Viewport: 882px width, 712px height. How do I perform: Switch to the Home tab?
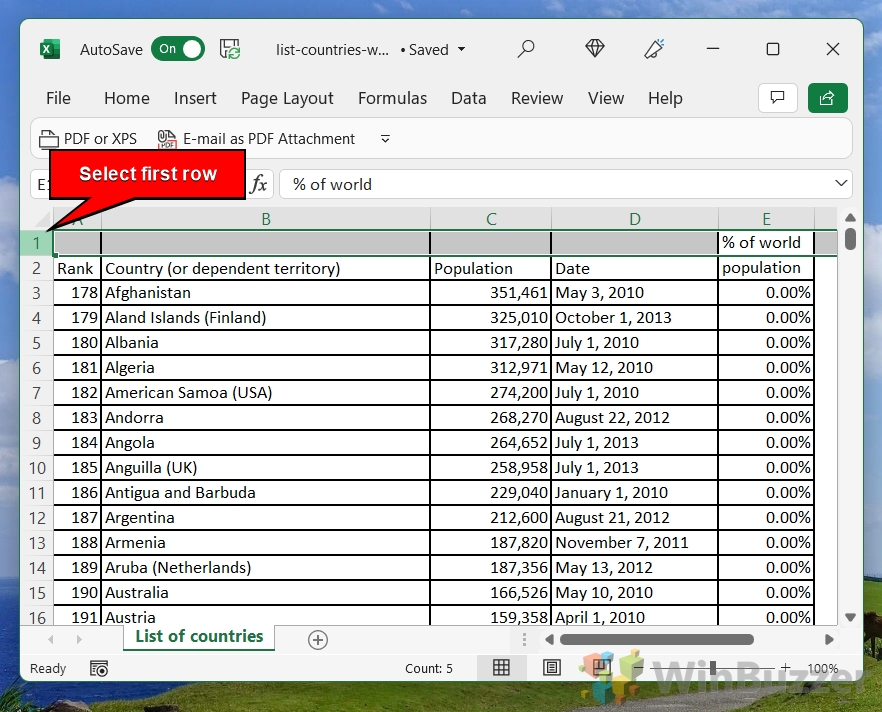(x=127, y=98)
